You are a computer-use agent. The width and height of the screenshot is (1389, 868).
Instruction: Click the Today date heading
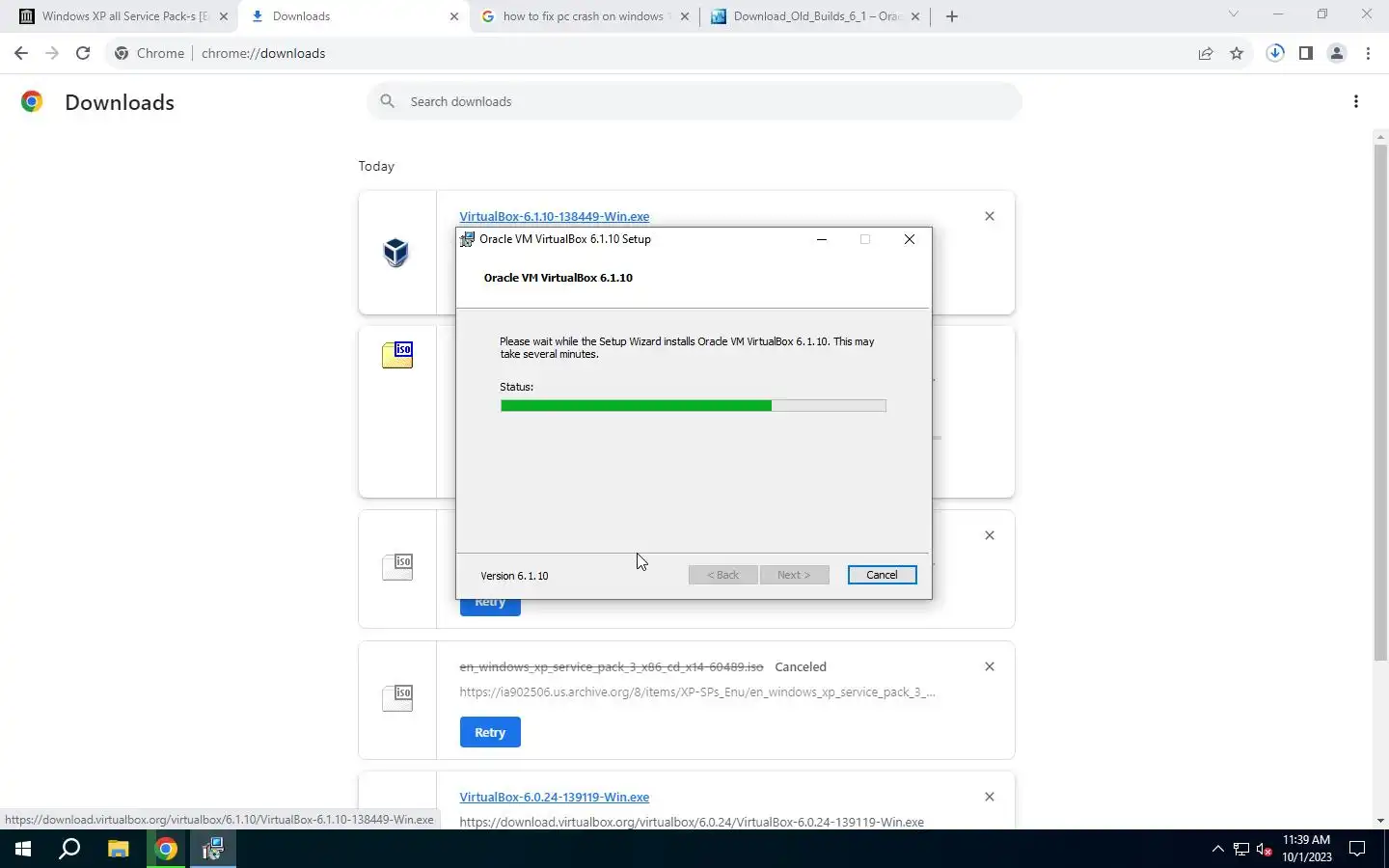point(376,166)
